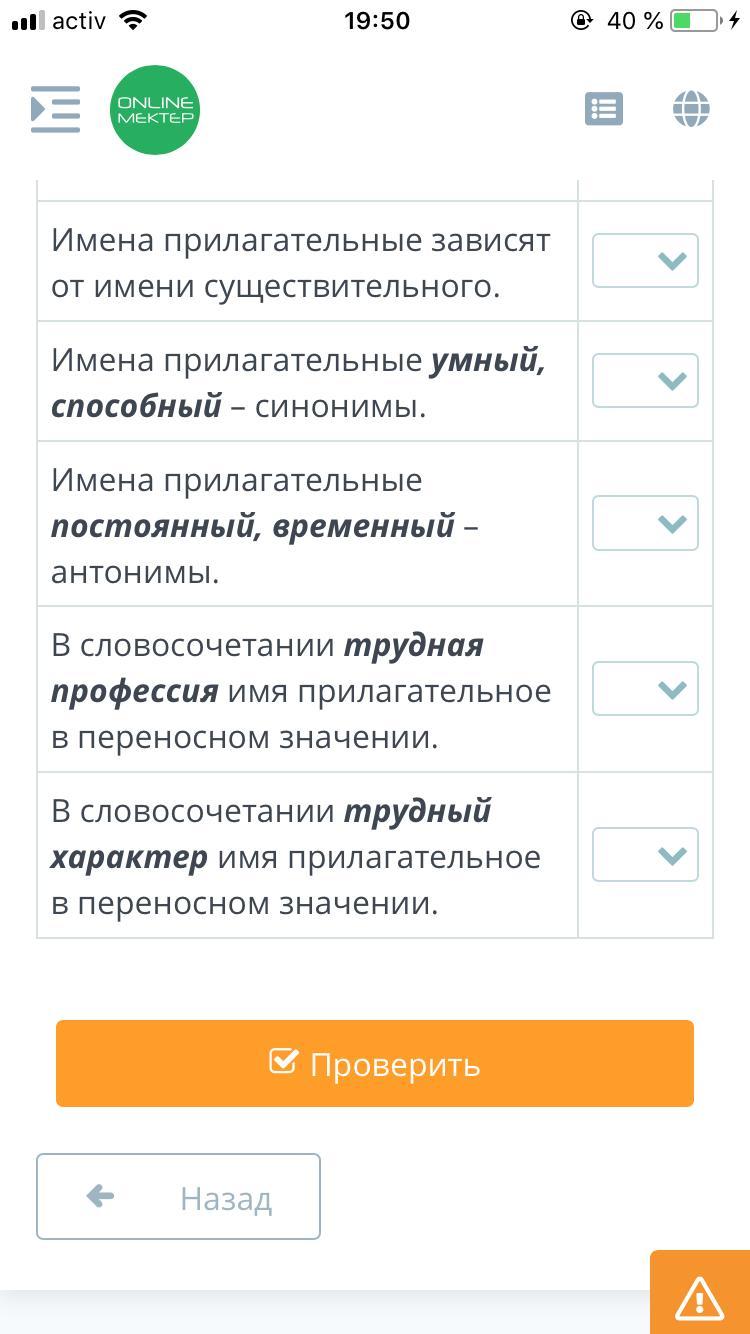Tap the Online Mektep logo
The height and width of the screenshot is (1334, 750).
[x=155, y=110]
